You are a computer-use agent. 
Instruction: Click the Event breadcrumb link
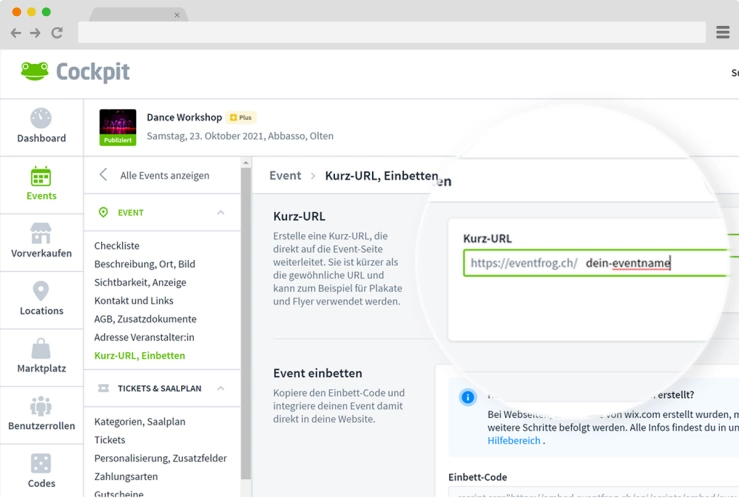285,175
